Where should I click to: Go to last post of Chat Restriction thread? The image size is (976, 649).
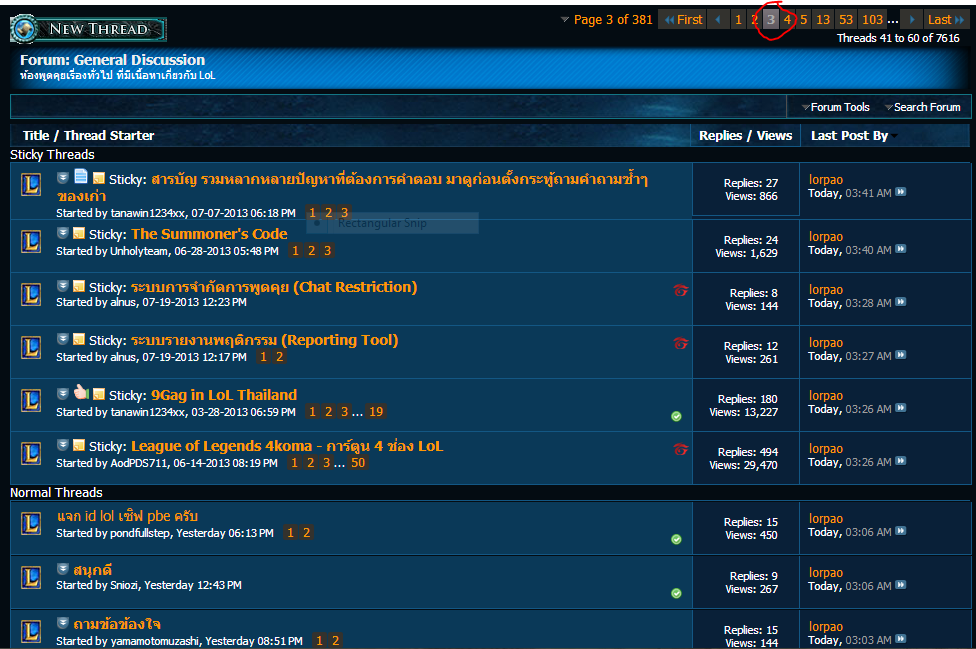[901, 302]
